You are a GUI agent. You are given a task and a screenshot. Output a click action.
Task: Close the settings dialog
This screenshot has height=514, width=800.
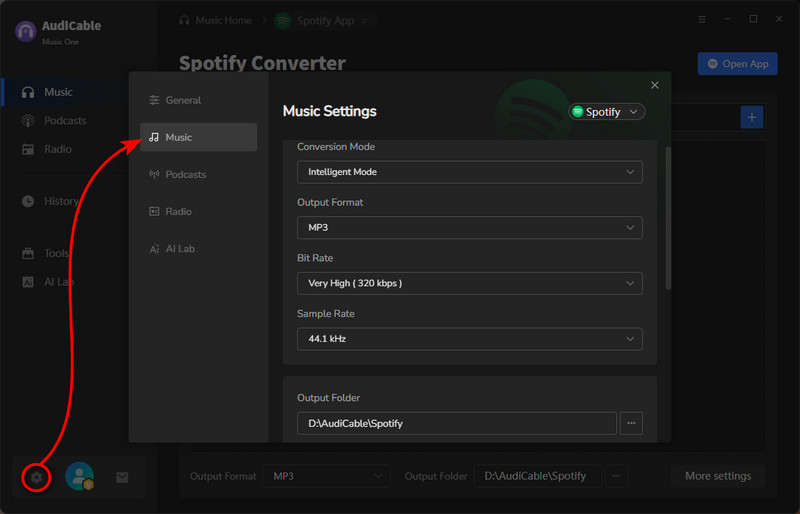pyautogui.click(x=655, y=86)
